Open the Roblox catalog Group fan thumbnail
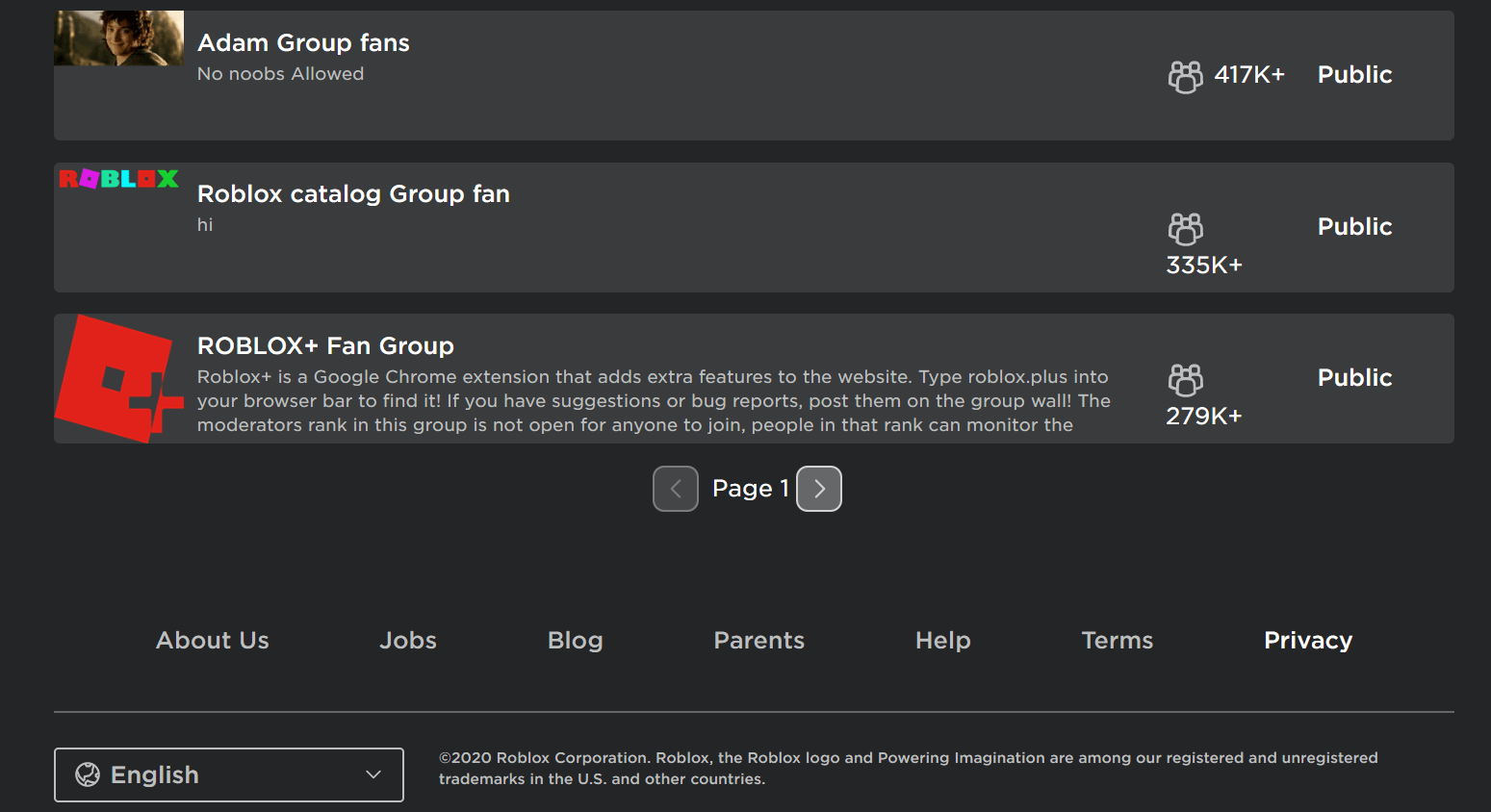Image resolution: width=1491 pixels, height=812 pixels. coord(118,179)
